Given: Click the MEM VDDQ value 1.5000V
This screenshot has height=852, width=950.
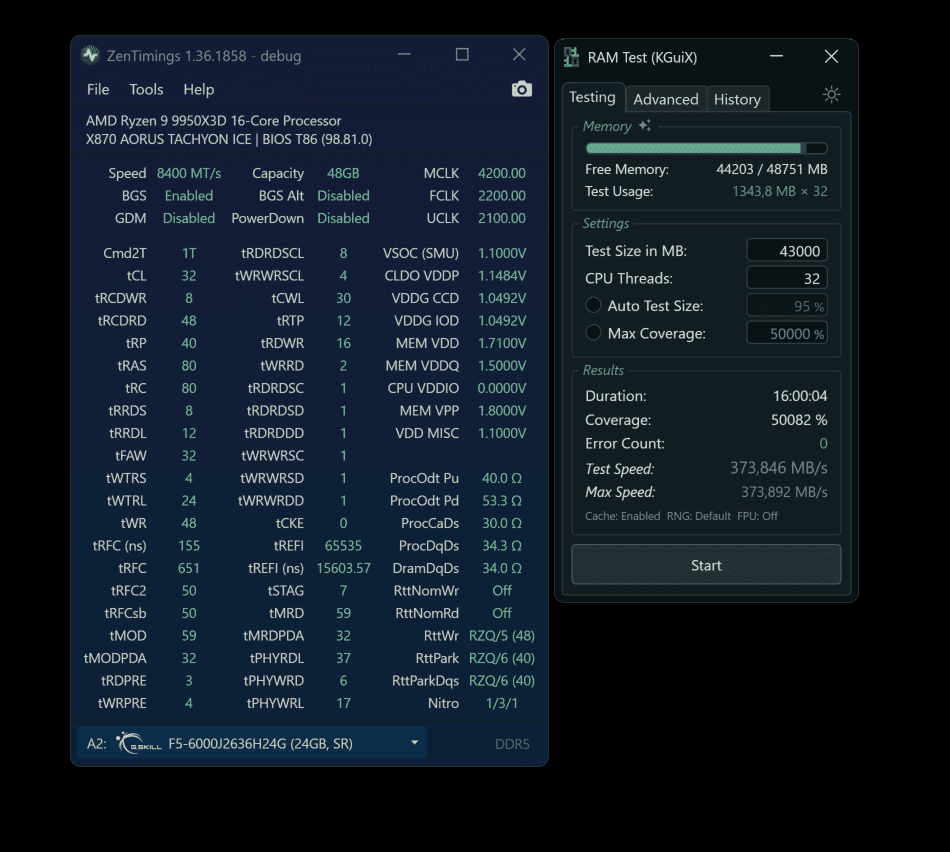Looking at the screenshot, I should coord(502,365).
